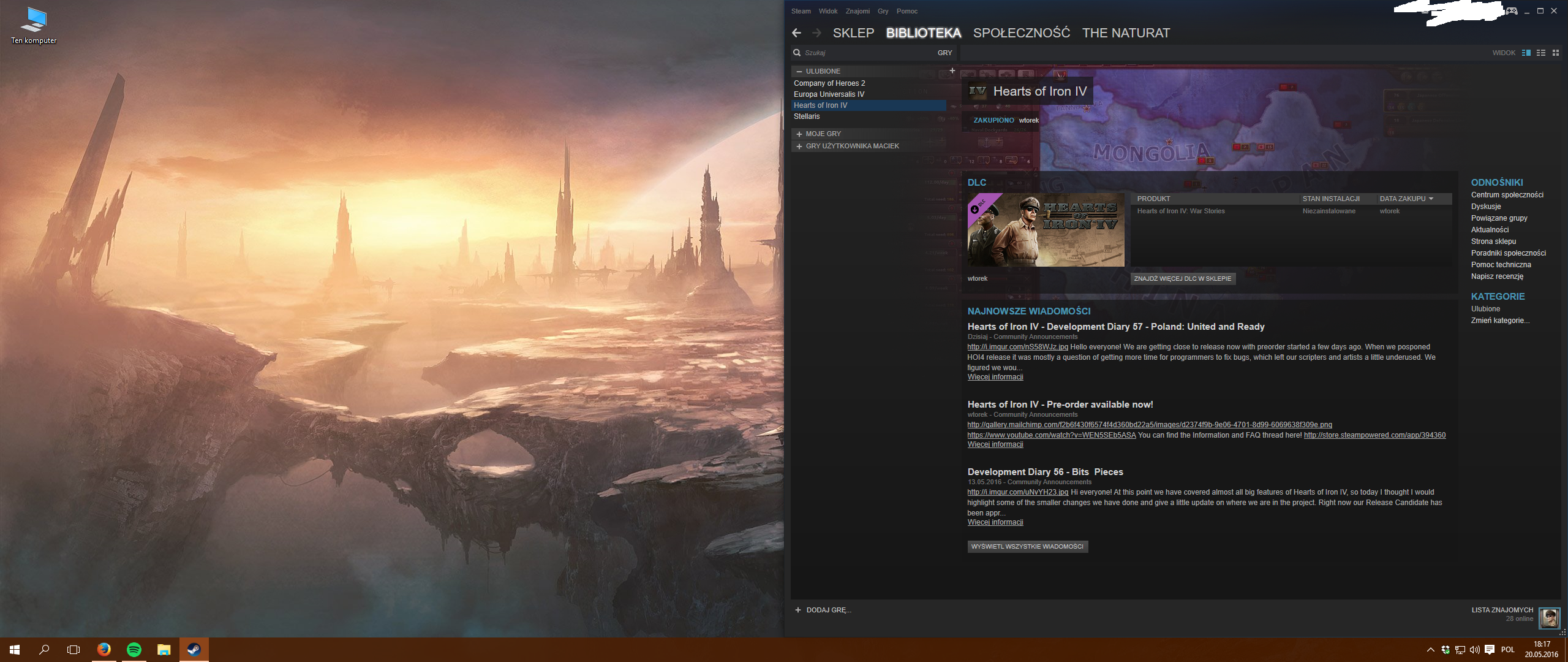This screenshot has width=1568, height=662.
Task: Click the friends list avatar icon
Action: coord(1549,617)
